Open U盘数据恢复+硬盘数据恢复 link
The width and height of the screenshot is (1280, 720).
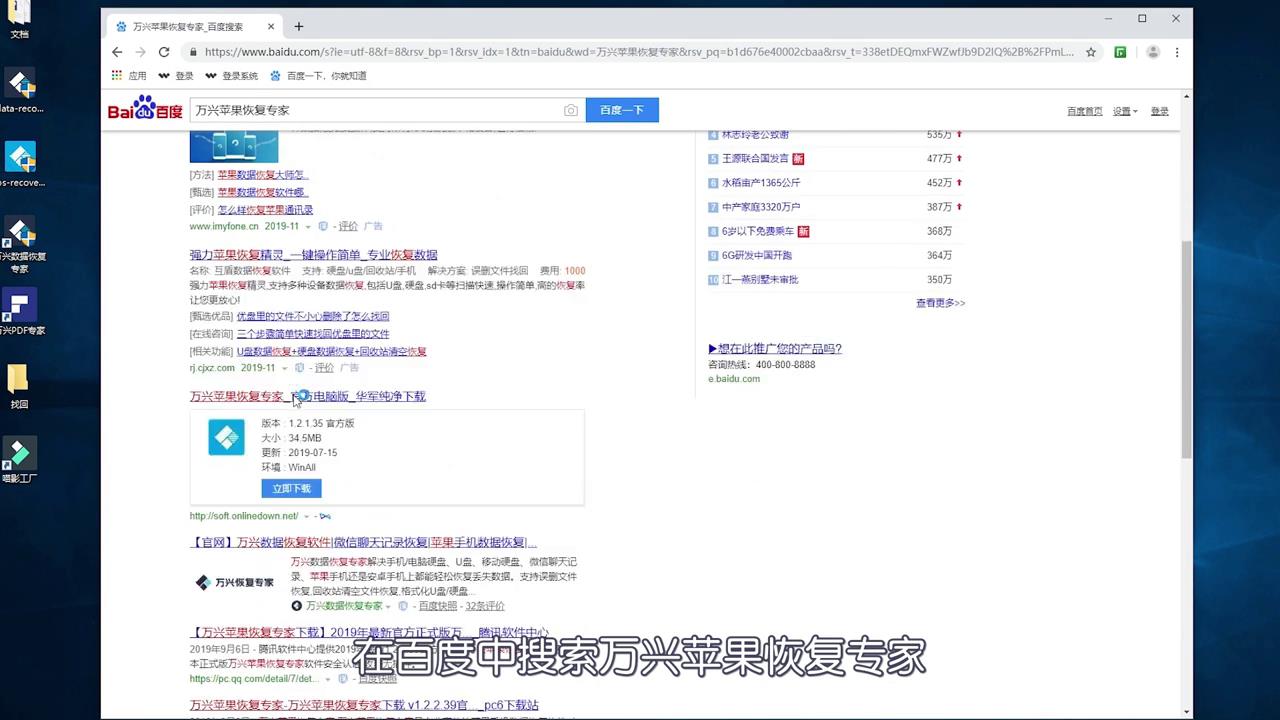332,352
